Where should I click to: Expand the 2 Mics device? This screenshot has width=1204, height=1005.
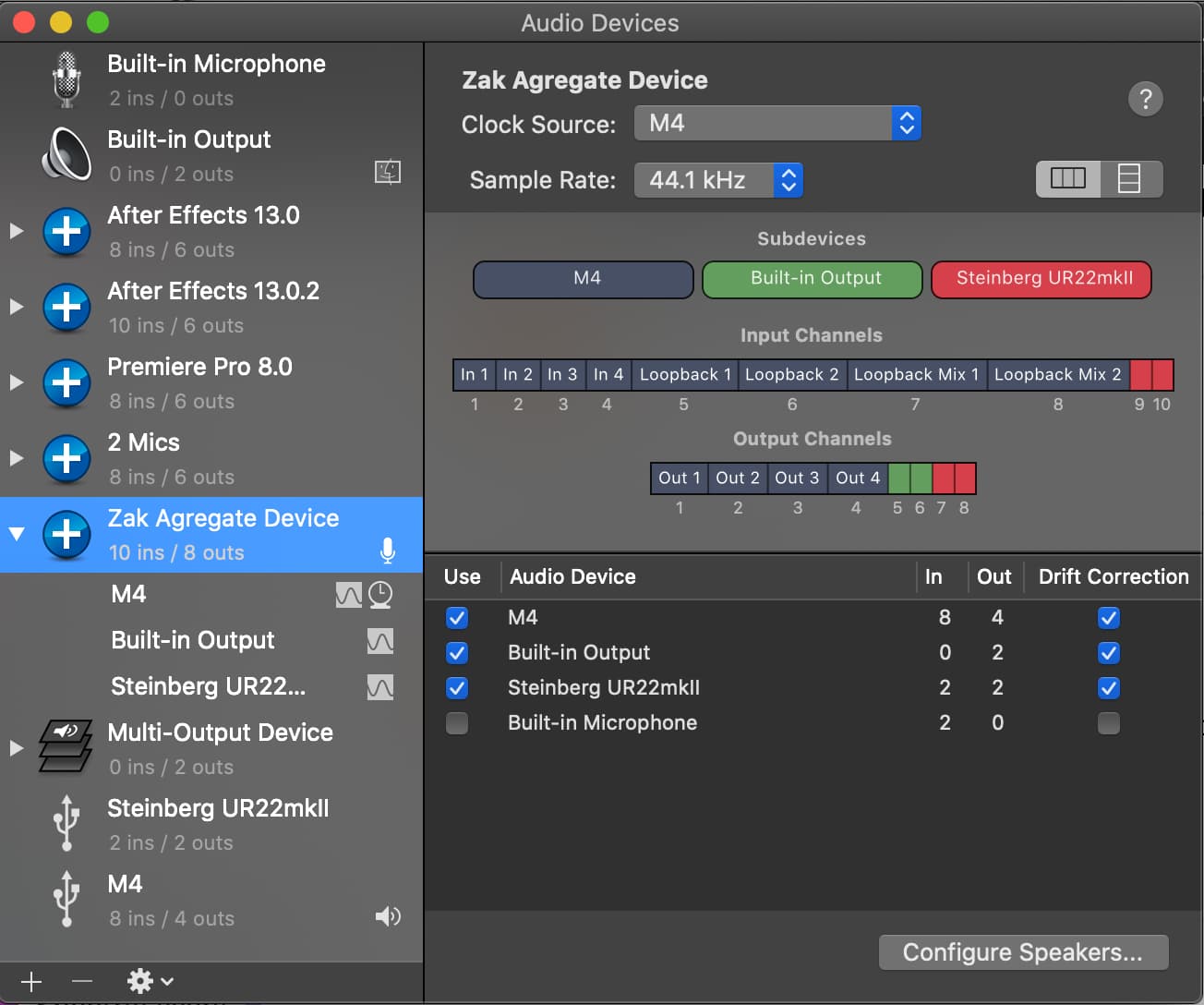click(17, 458)
